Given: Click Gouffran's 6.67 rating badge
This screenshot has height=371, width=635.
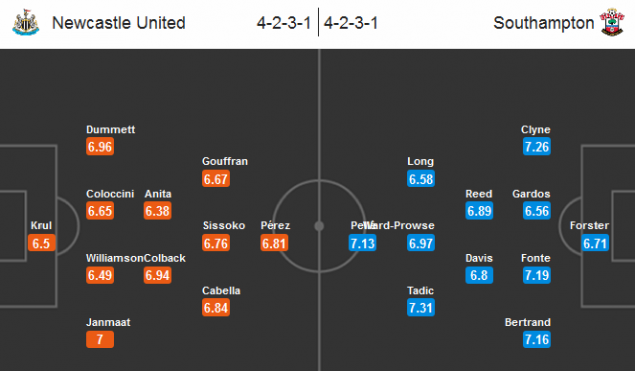Looking at the screenshot, I should coord(216,179).
